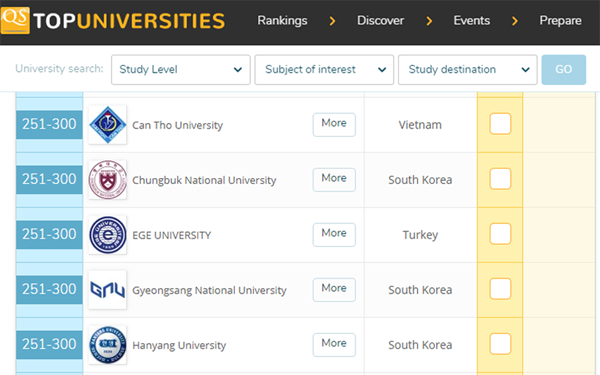Click the Chungbuk National University crest

point(108,180)
